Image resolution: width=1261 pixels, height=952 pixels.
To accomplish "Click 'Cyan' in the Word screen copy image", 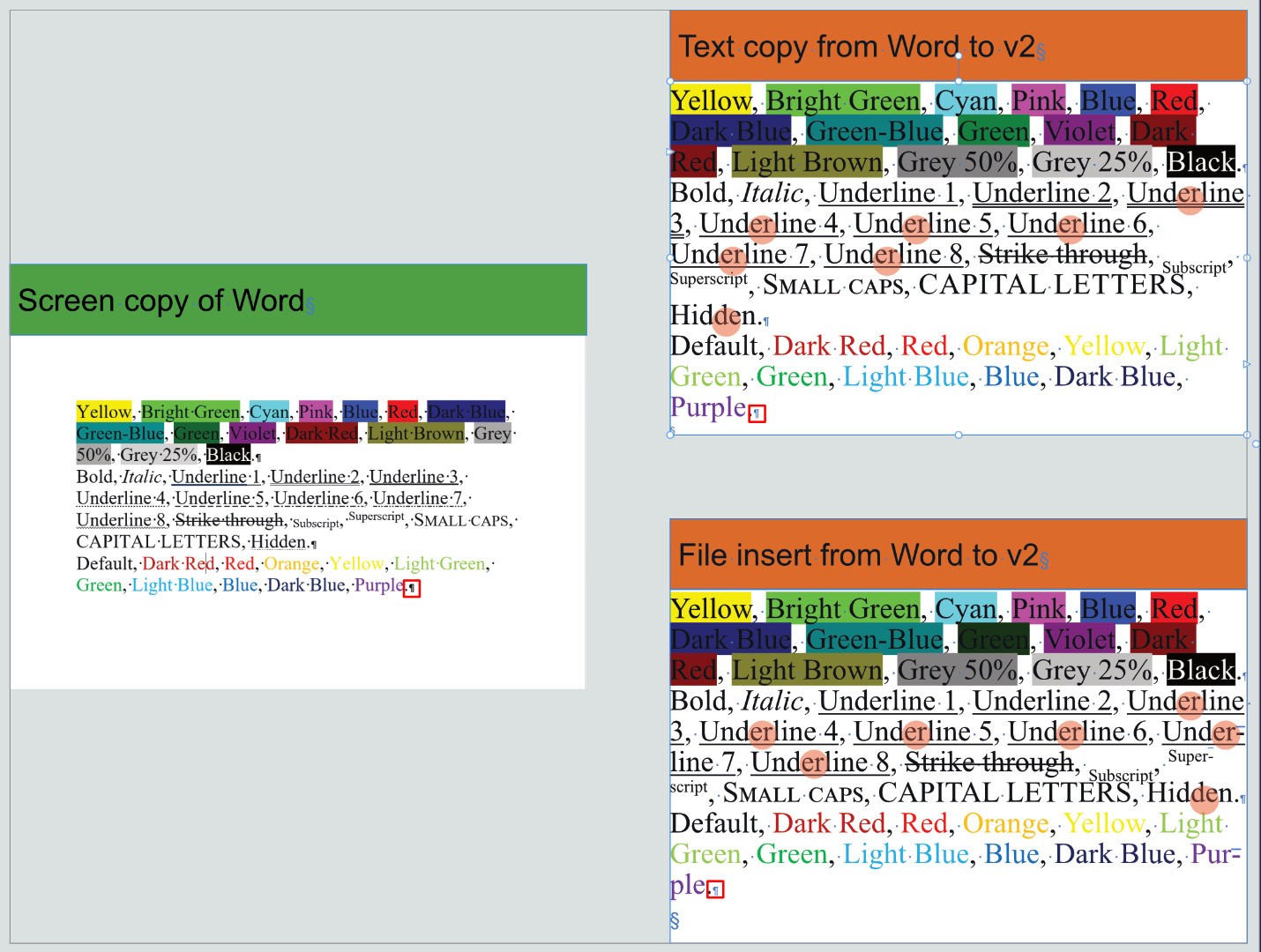I will (269, 412).
